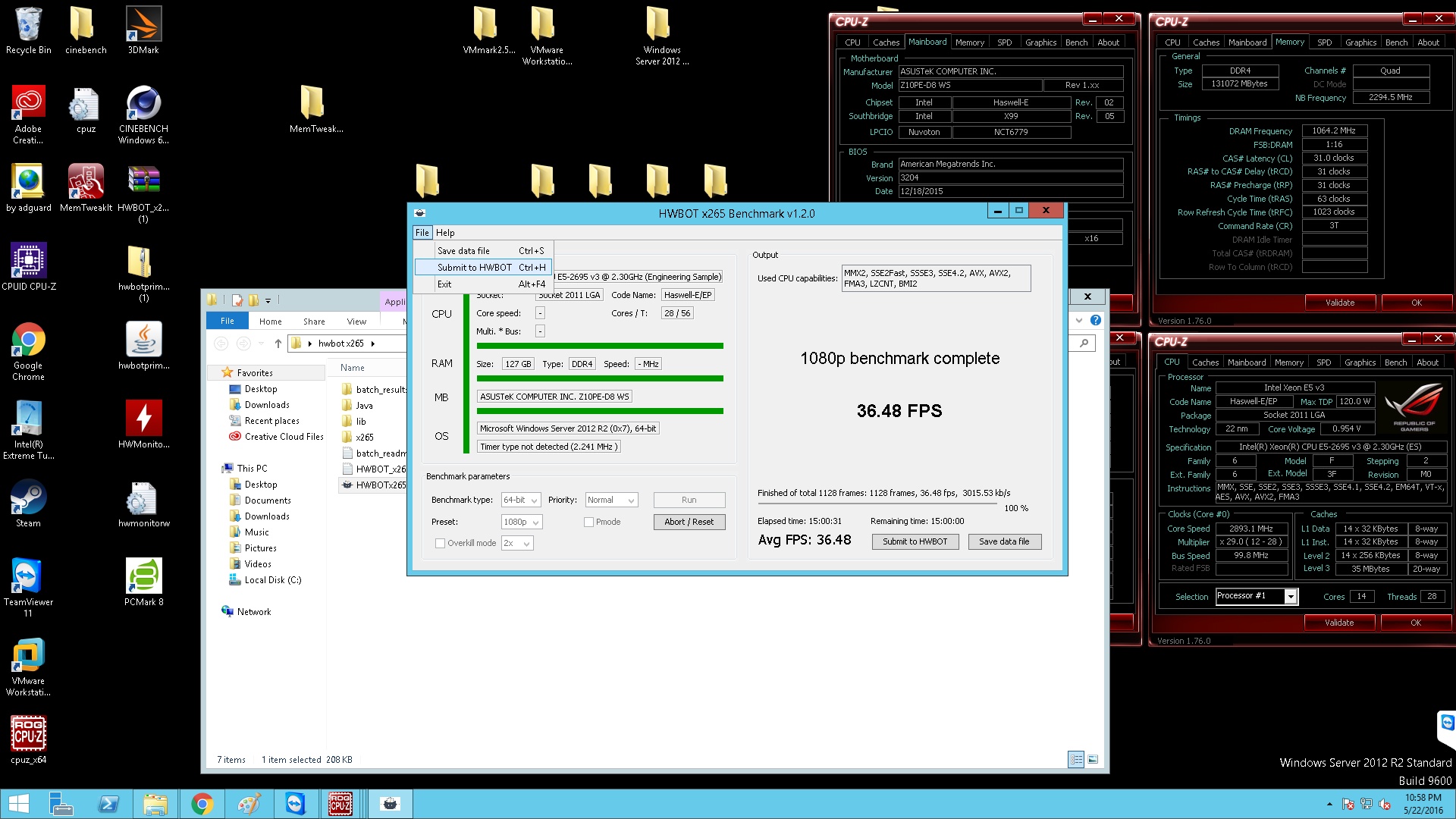Image resolution: width=1456 pixels, height=819 pixels.
Task: Open the Priority Normal dropdown
Action: tap(611, 500)
